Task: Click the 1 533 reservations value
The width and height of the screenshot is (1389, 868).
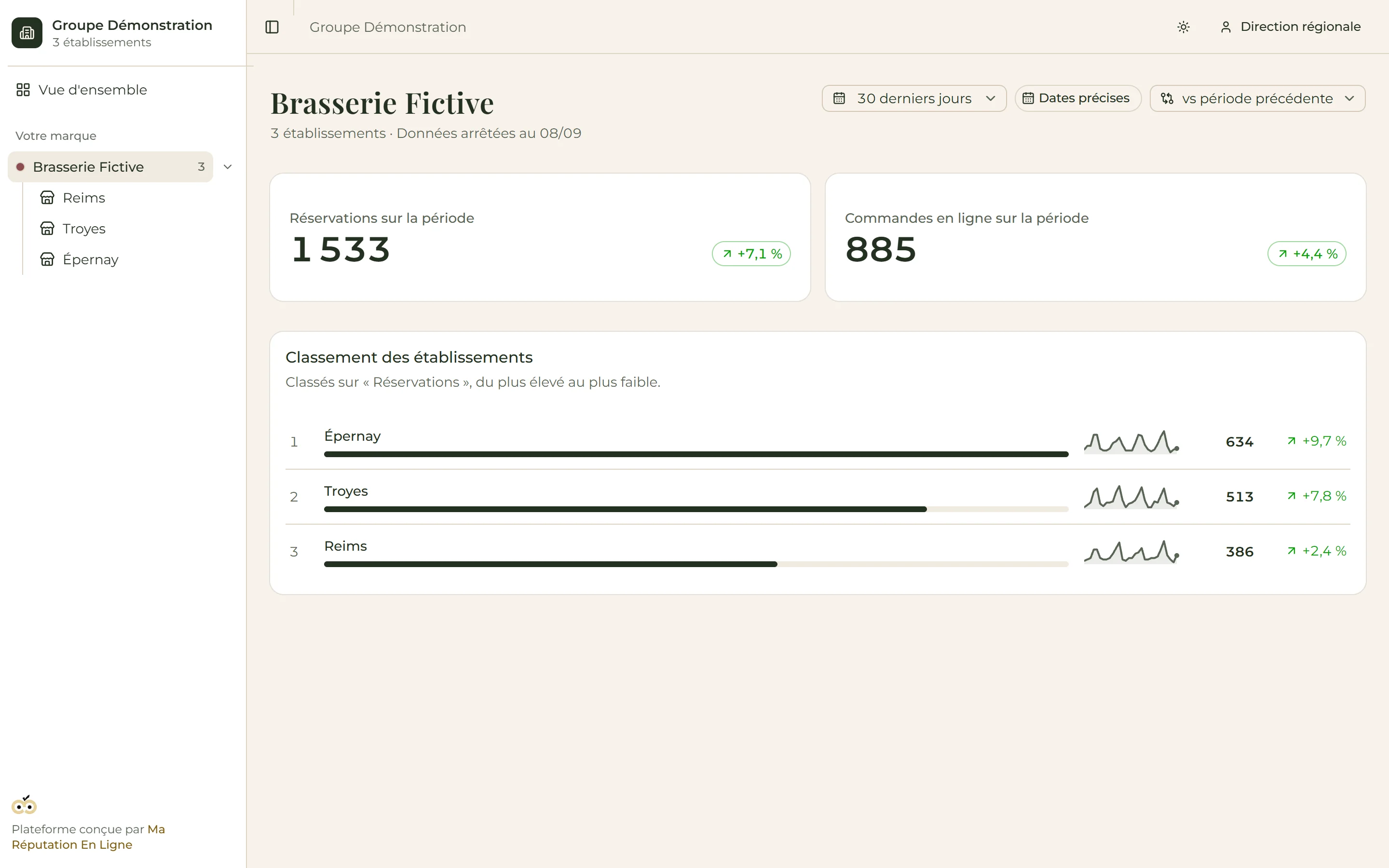Action: (341, 250)
